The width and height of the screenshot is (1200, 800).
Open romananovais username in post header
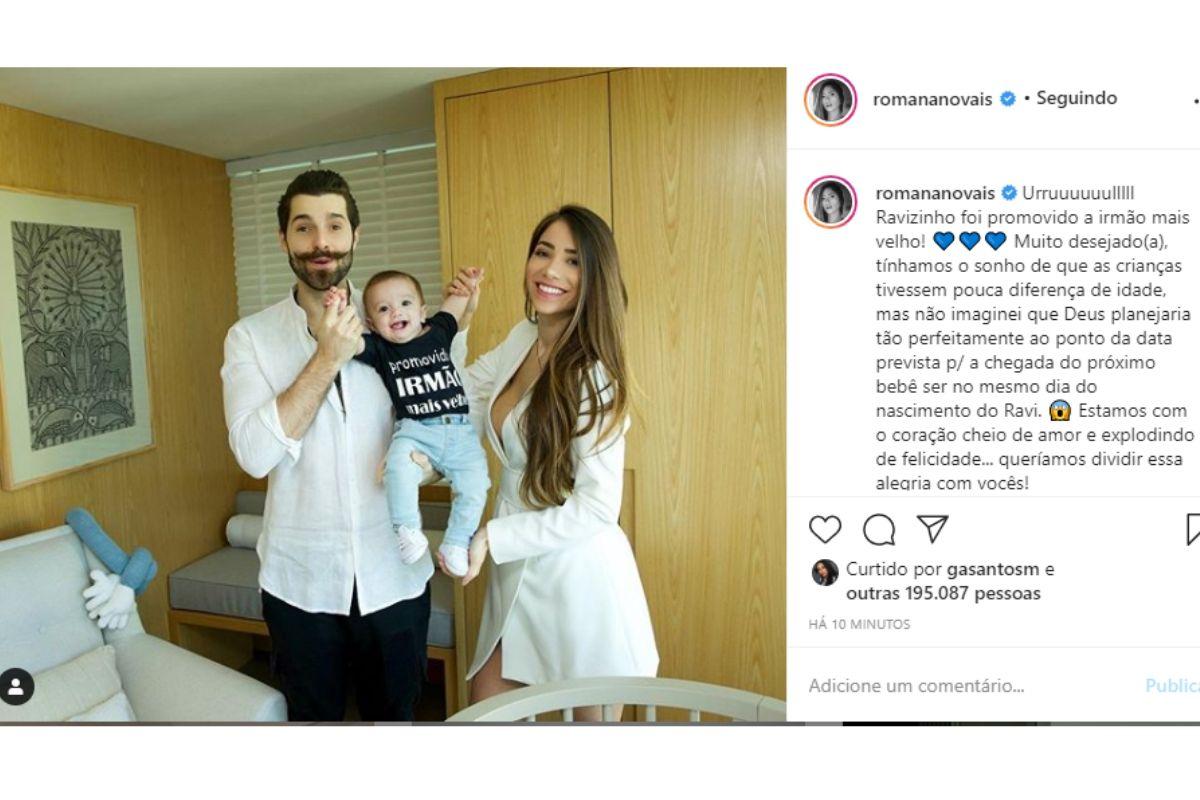coord(934,99)
